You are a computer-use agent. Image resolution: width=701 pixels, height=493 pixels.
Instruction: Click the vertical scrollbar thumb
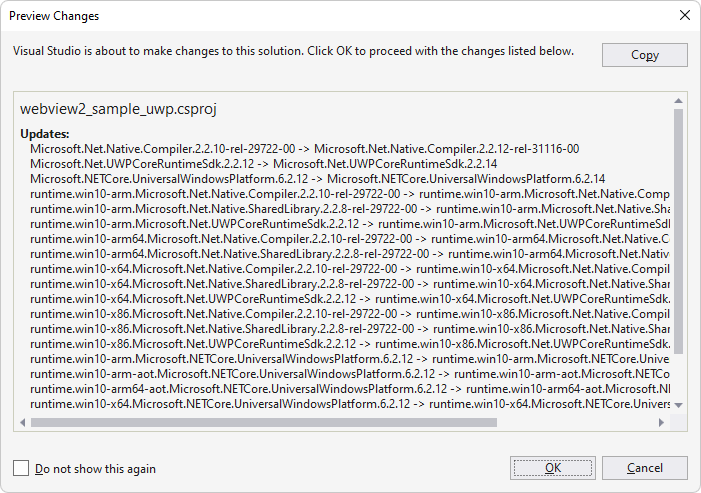point(678,231)
